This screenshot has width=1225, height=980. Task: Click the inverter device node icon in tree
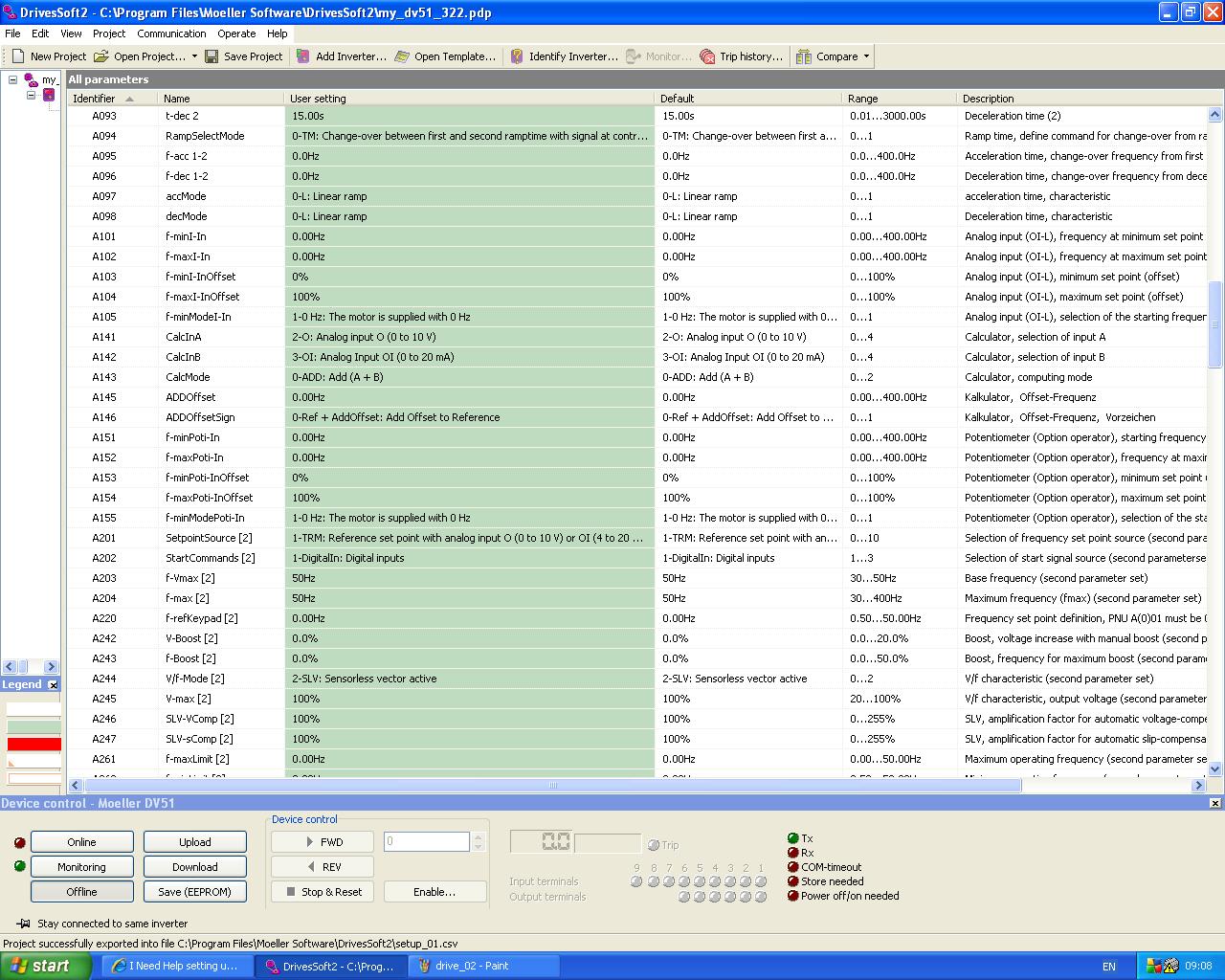point(49,95)
